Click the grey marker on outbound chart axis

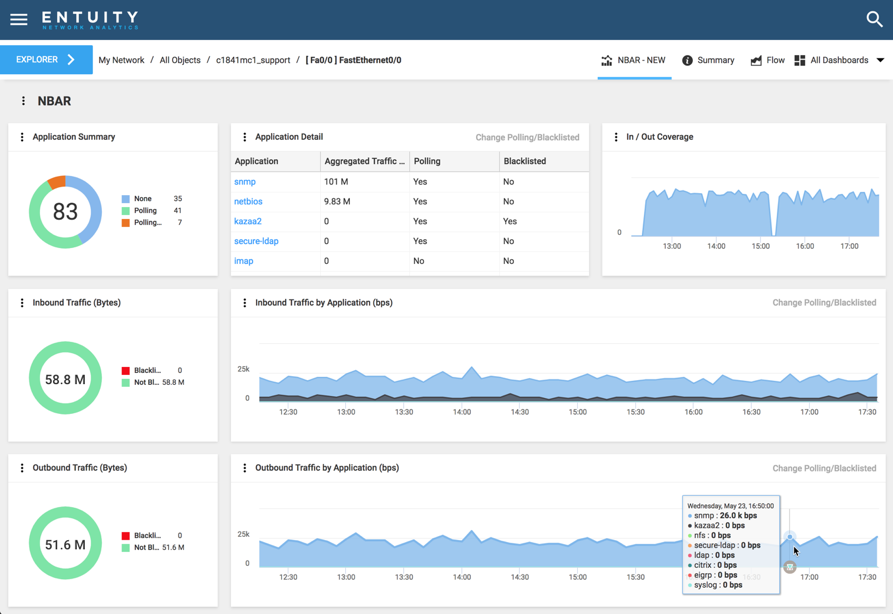(x=789, y=567)
